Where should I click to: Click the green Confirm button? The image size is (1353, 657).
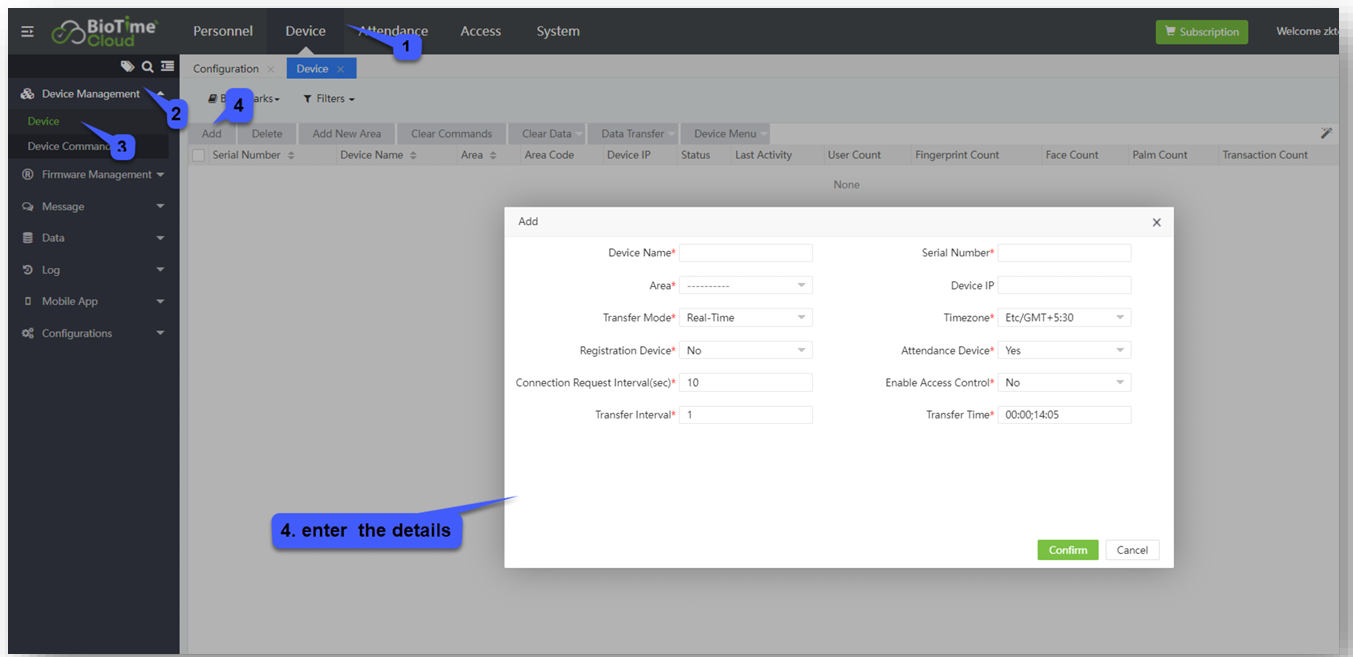[x=1067, y=550]
